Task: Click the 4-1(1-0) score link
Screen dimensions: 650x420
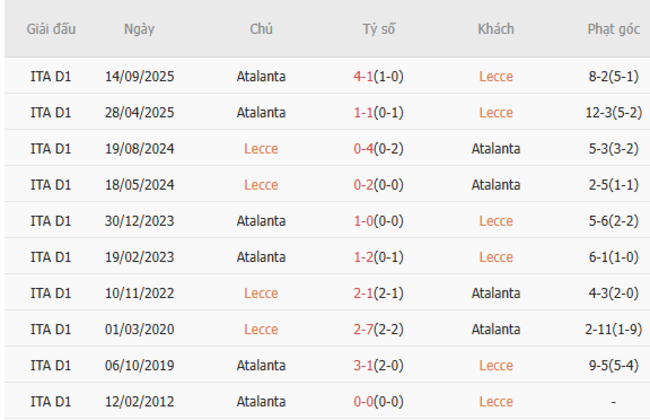Action: 378,76
